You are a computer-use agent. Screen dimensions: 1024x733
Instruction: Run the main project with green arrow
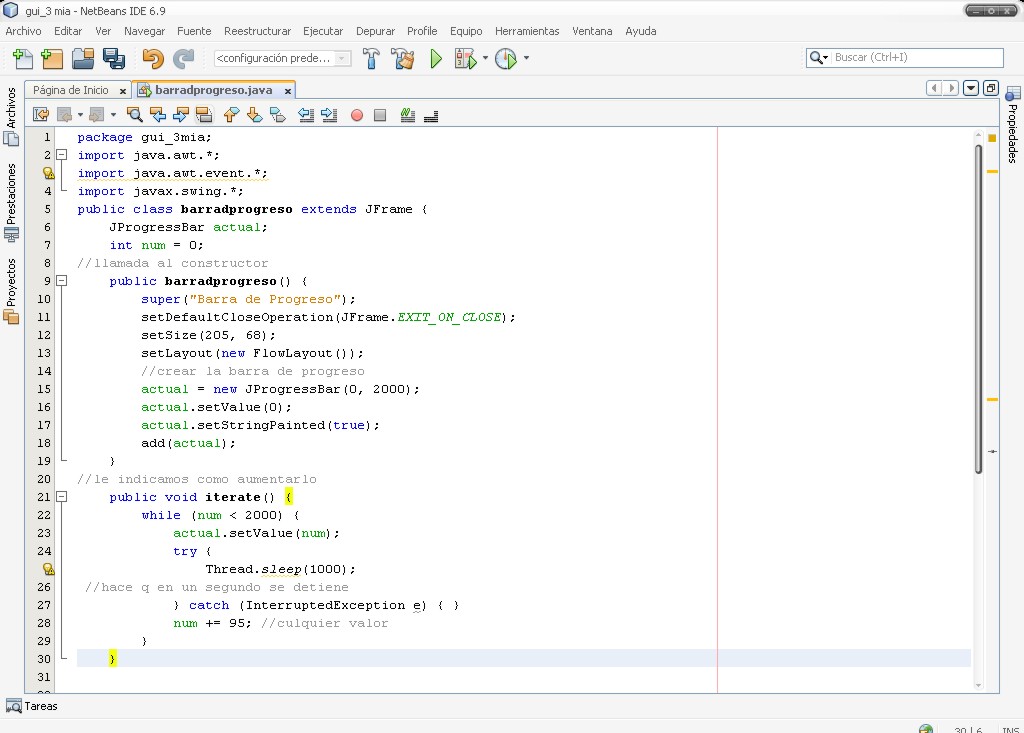click(436, 59)
